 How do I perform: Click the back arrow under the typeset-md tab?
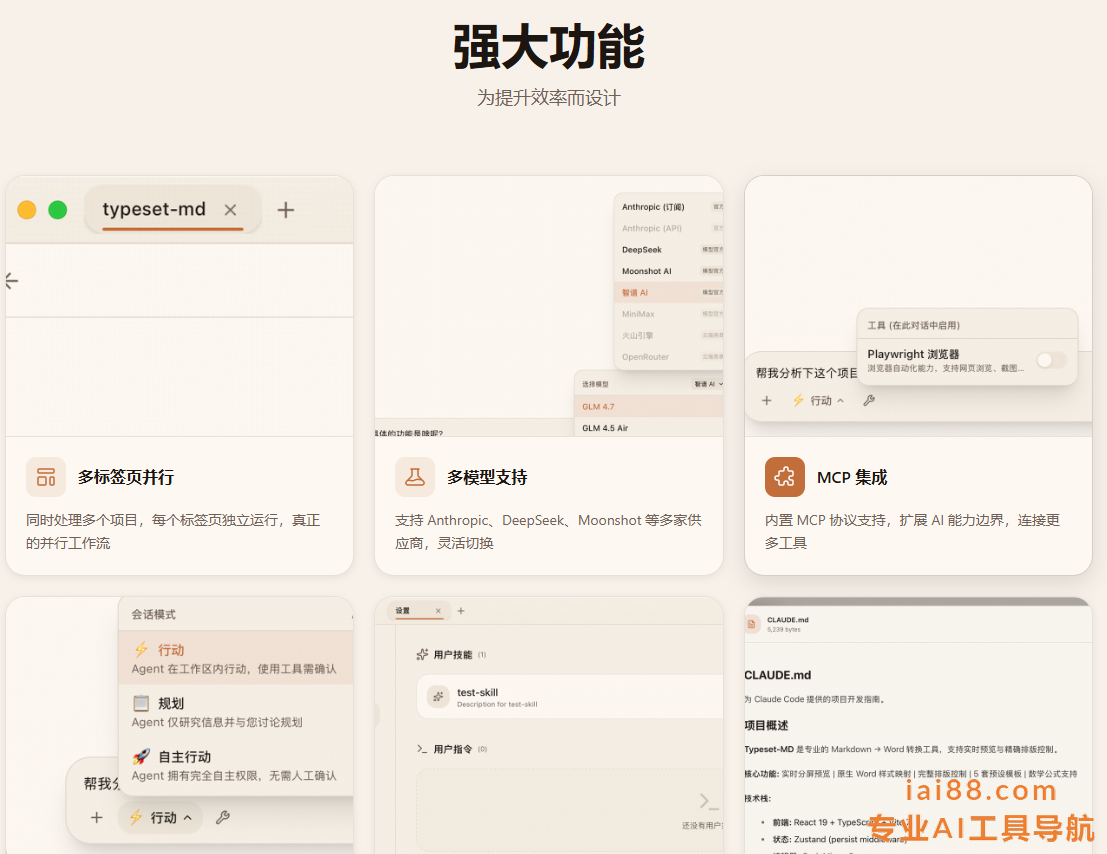[12, 281]
